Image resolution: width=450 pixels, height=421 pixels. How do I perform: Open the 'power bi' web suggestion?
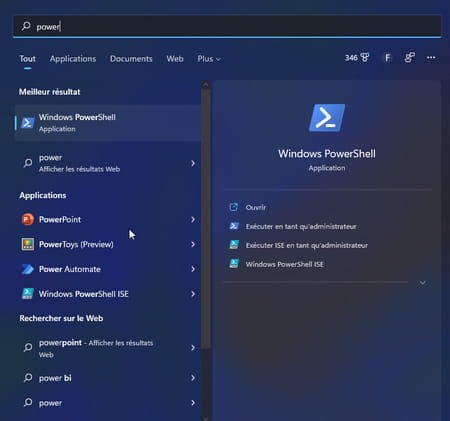pos(107,378)
